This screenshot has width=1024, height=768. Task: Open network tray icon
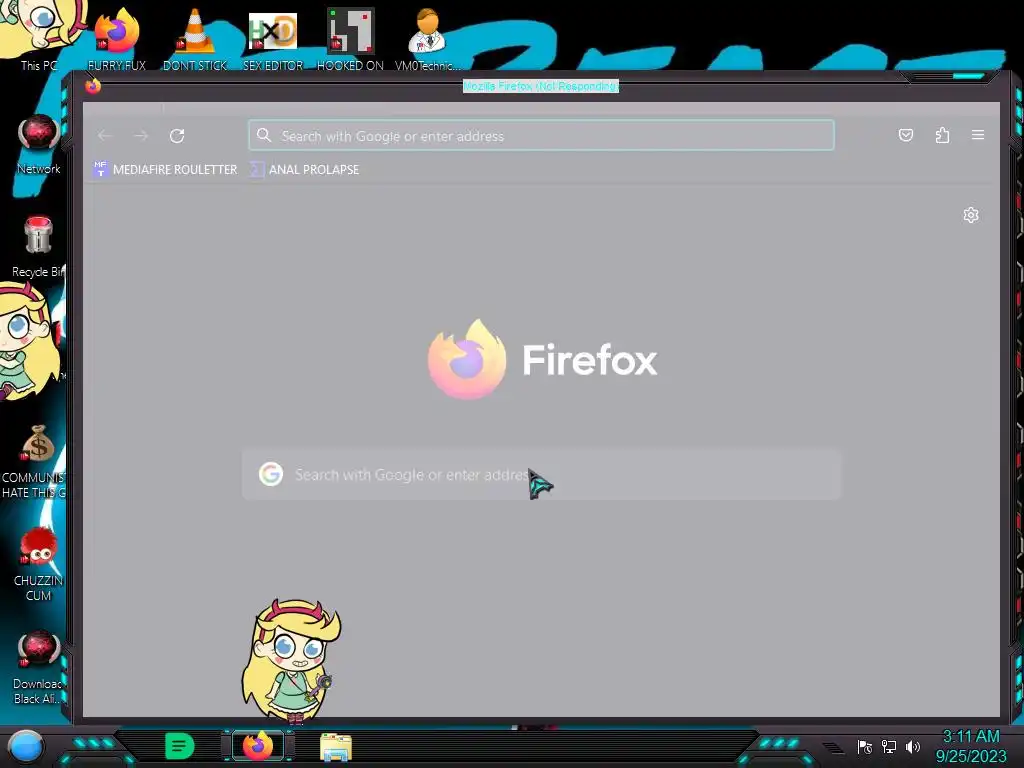tap(889, 746)
